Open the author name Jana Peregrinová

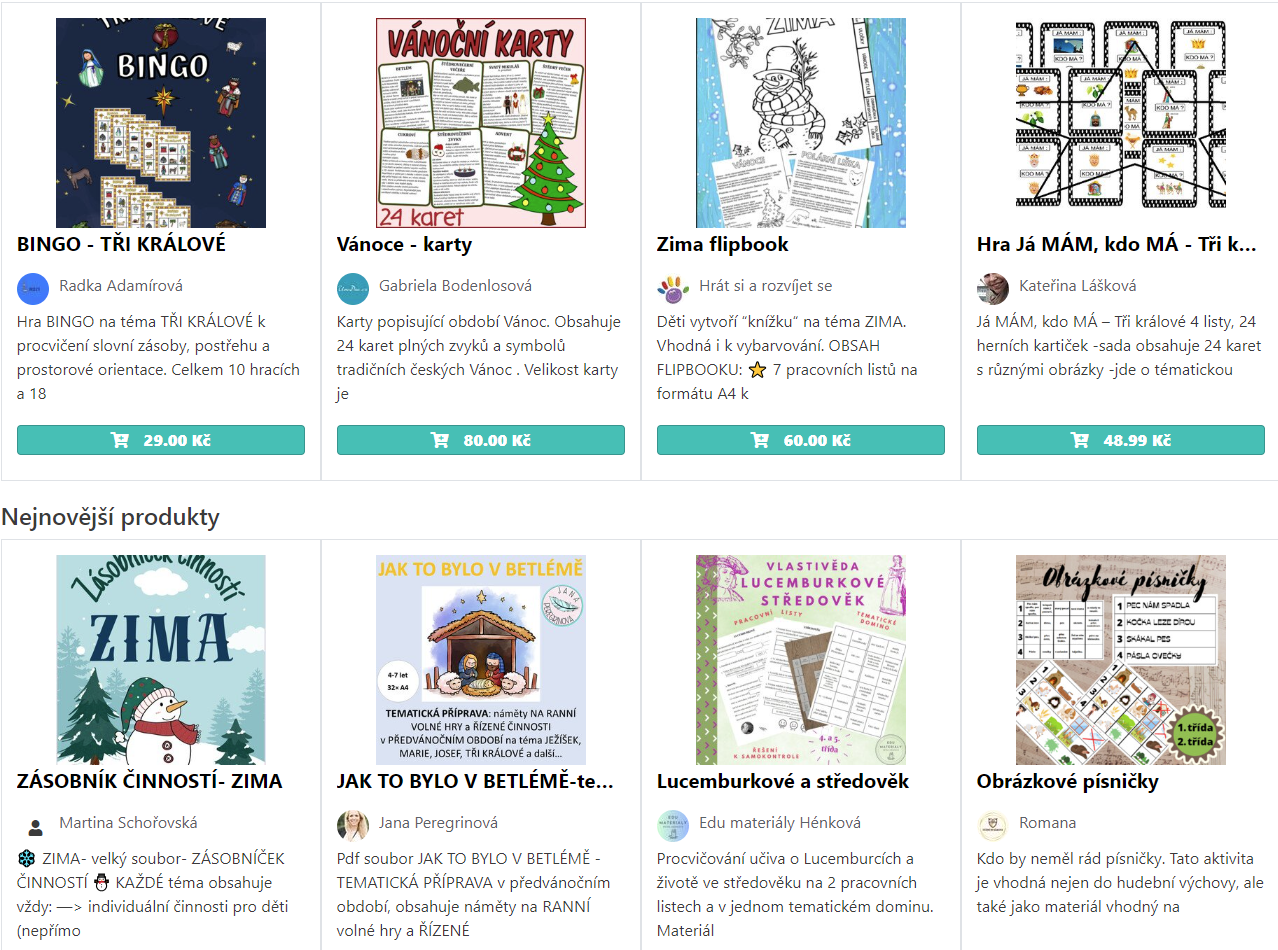pos(438,823)
